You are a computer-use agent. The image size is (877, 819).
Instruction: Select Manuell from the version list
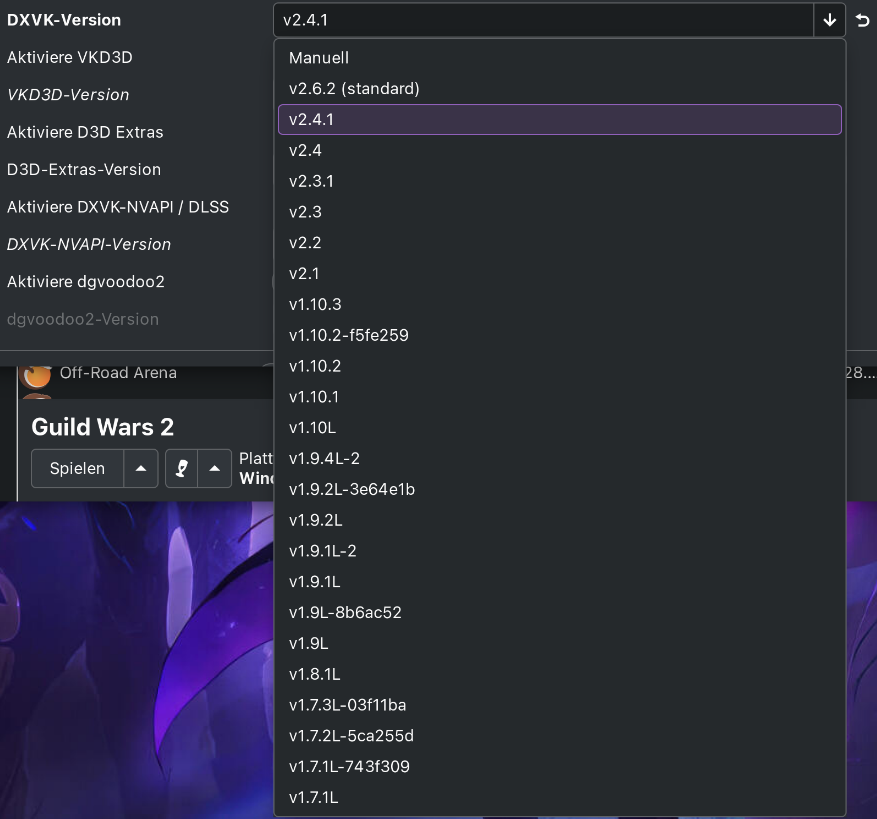559,58
